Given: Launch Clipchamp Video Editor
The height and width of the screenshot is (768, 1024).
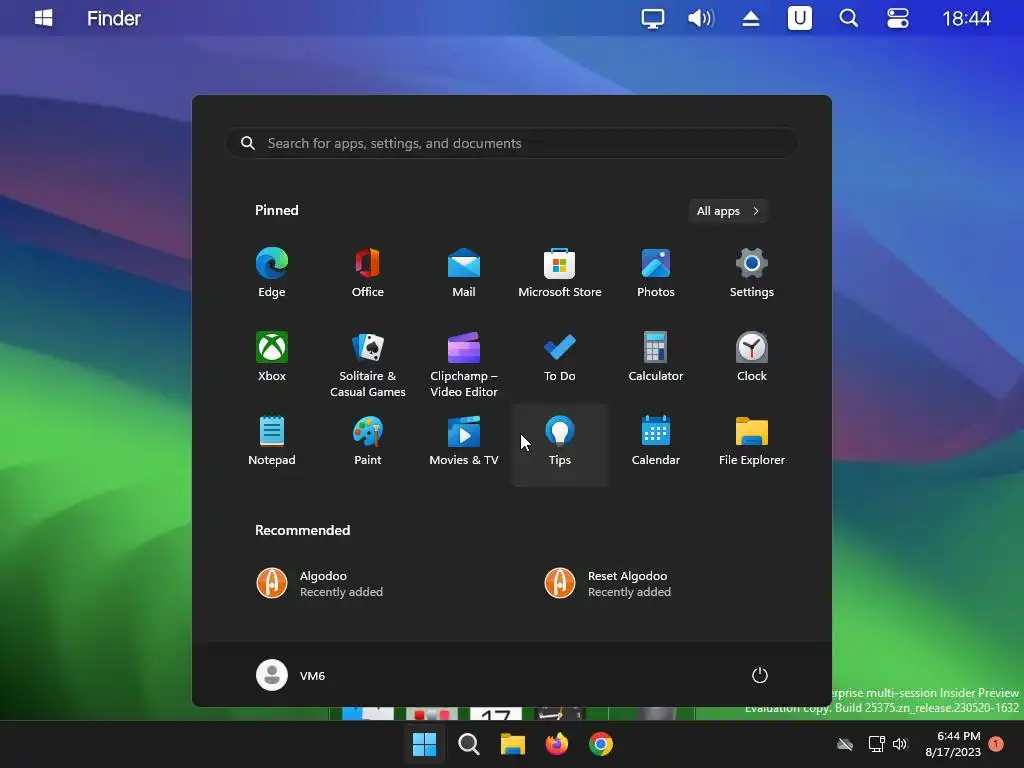Looking at the screenshot, I should 464,364.
